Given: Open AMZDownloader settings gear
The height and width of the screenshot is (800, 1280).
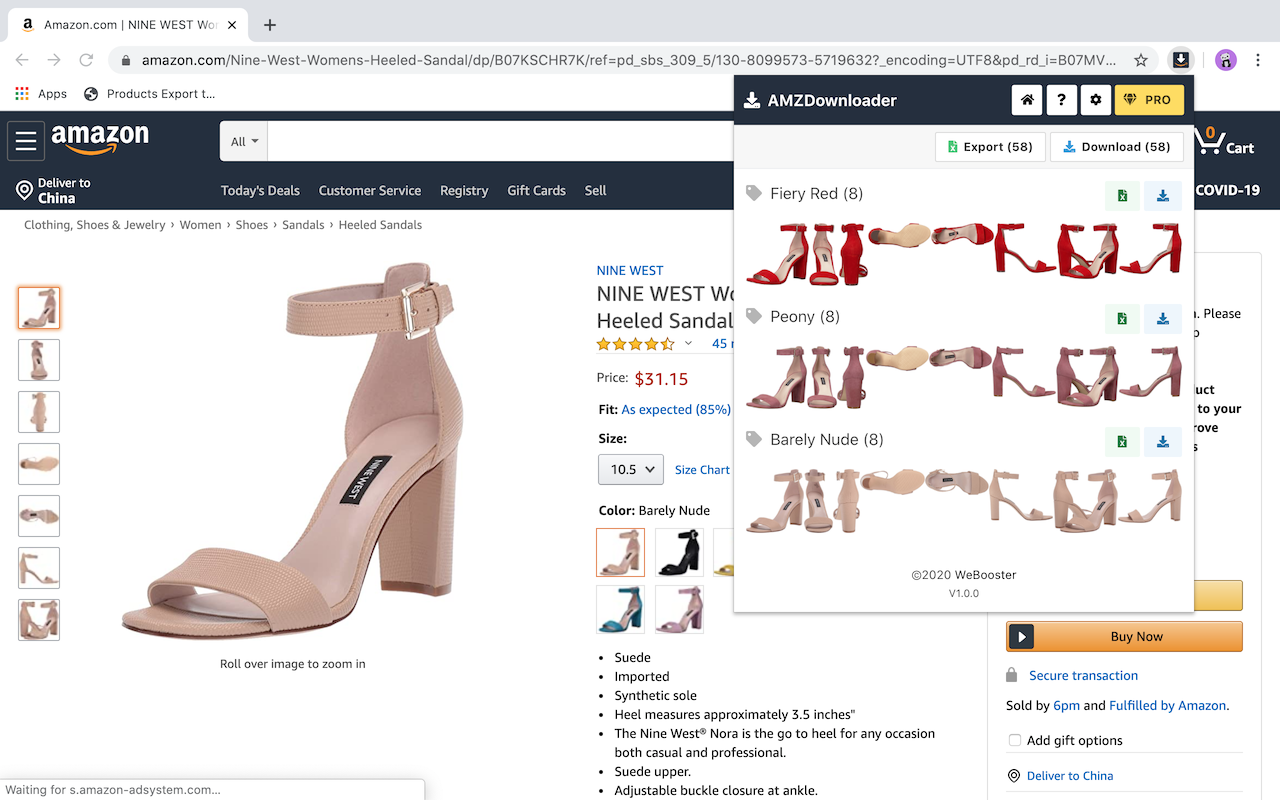Looking at the screenshot, I should point(1095,100).
